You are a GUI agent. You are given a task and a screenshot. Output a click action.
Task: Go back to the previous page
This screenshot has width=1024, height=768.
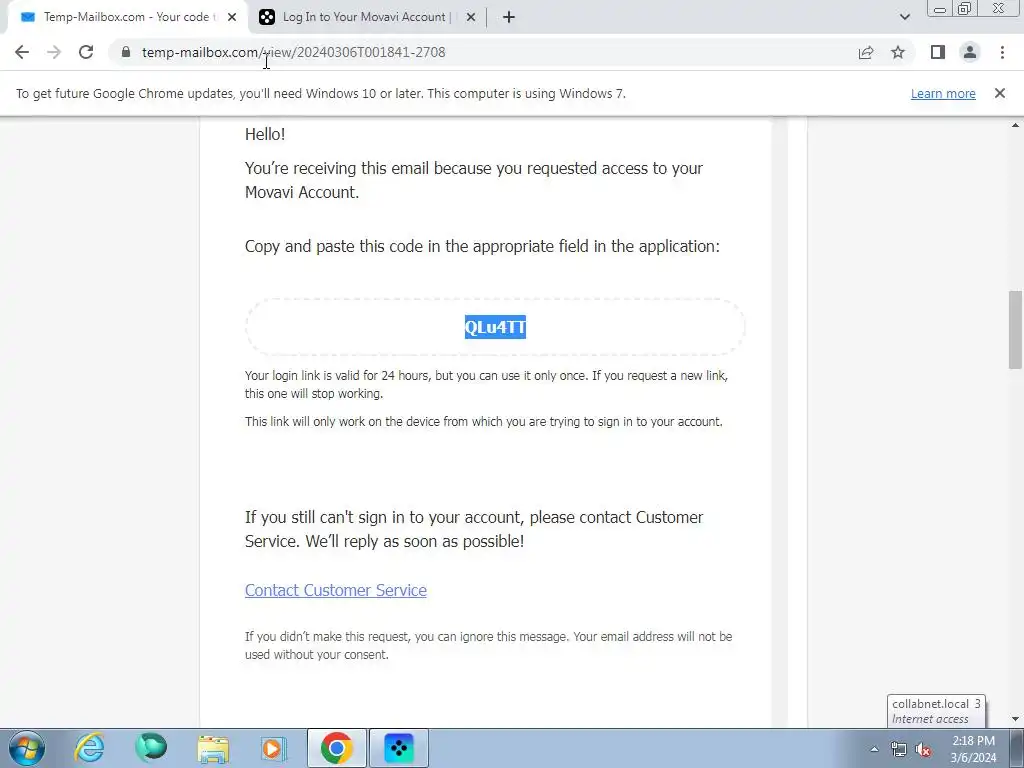[22, 52]
